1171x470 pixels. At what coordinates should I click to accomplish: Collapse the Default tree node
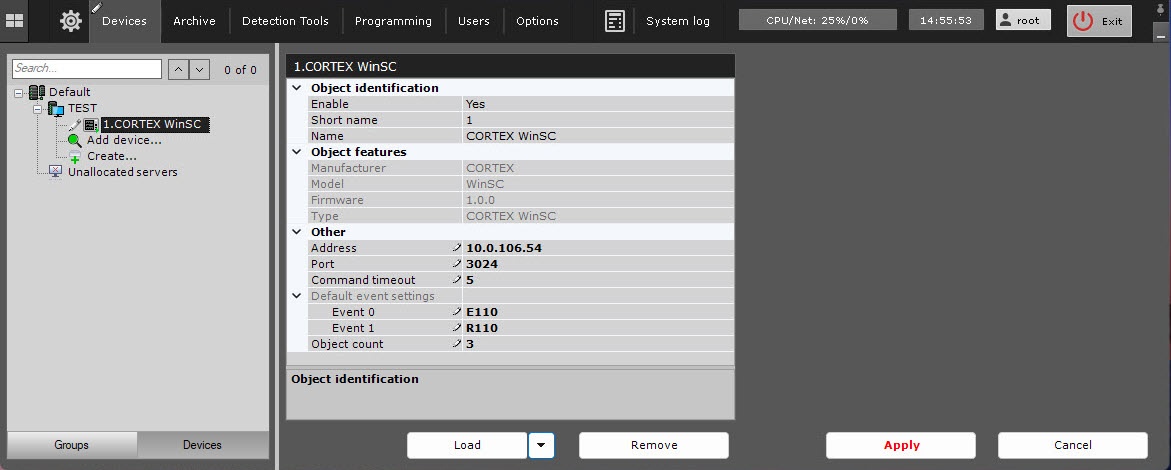coord(20,92)
